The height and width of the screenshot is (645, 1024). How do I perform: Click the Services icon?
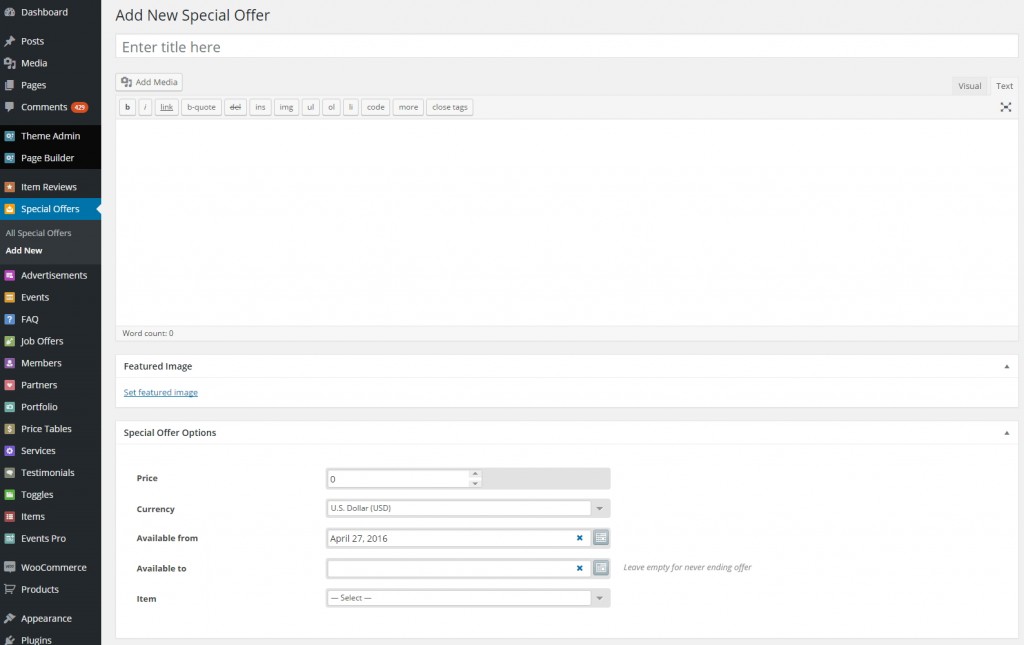[x=10, y=450]
